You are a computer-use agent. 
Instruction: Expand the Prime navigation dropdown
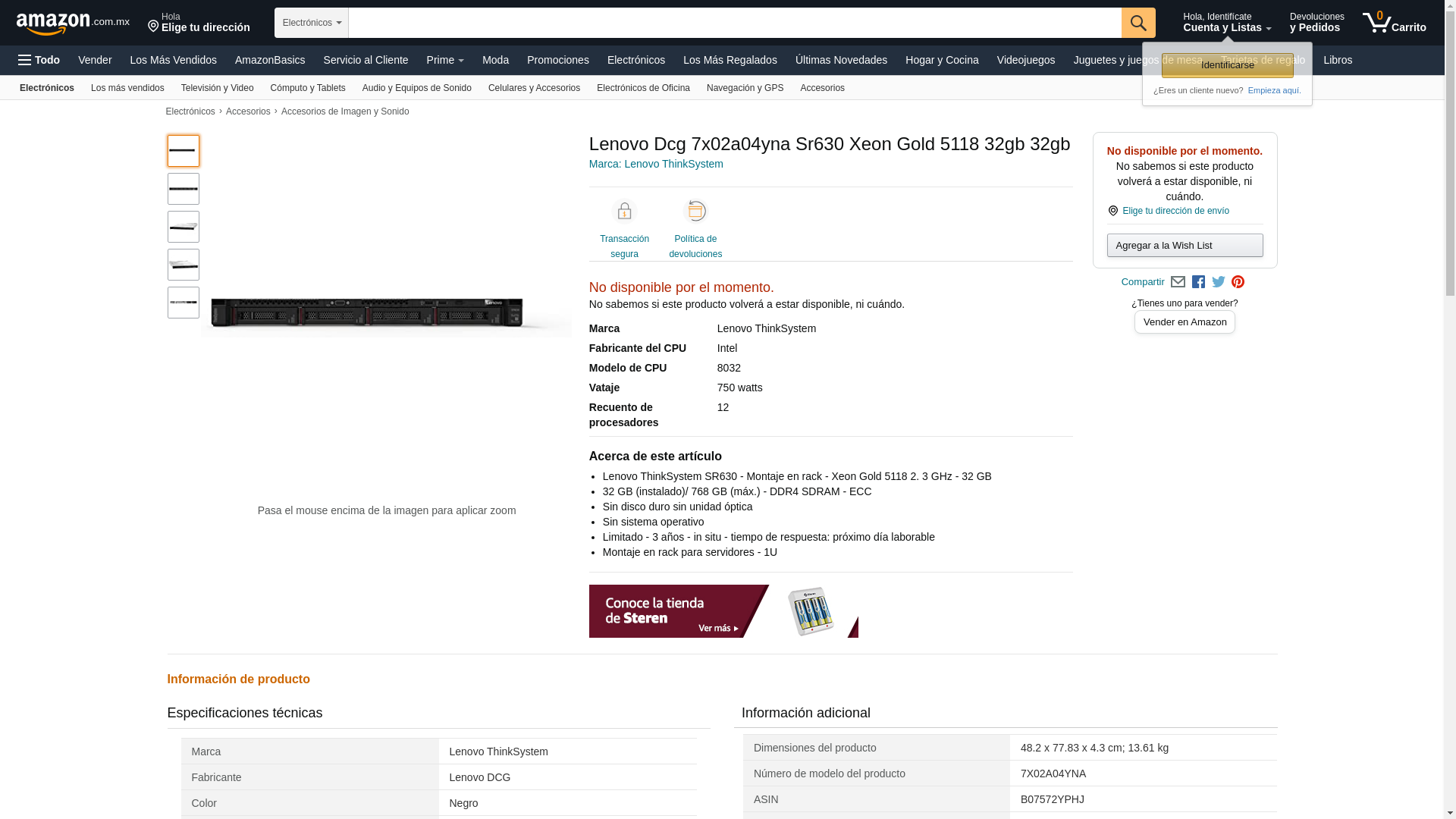444,60
